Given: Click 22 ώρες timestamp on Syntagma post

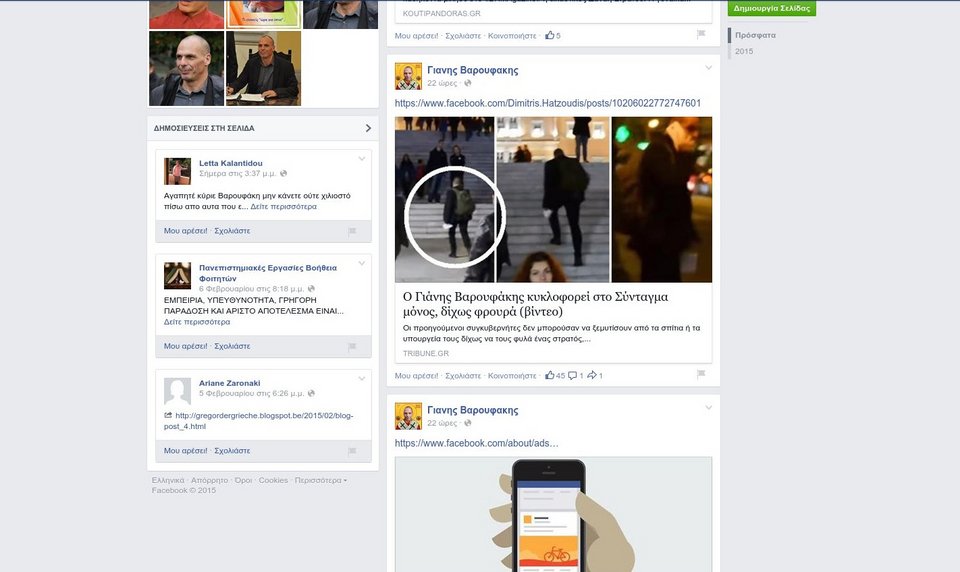Looking at the screenshot, I should [442, 83].
